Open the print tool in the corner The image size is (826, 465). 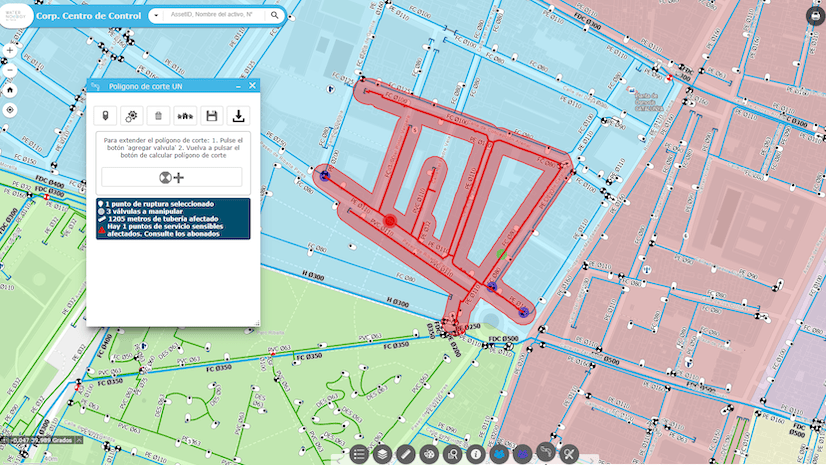point(815,16)
